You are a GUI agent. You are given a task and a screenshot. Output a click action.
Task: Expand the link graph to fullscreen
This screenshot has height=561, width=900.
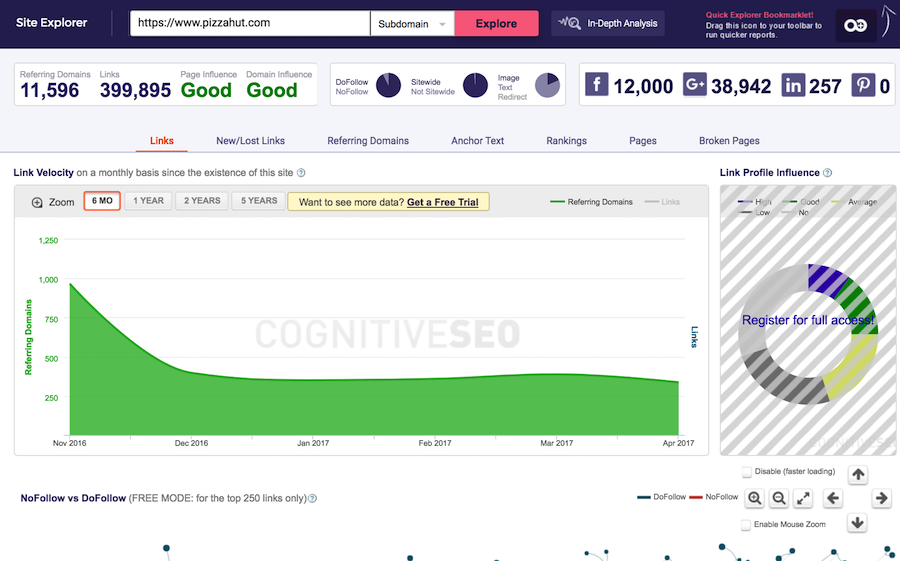[x=805, y=498]
